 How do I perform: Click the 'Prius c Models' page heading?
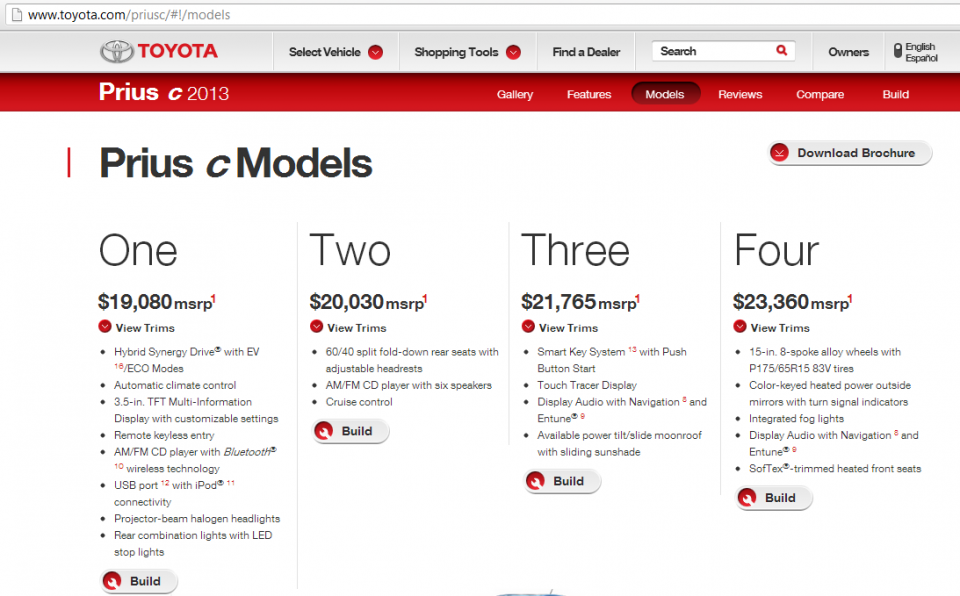click(236, 163)
